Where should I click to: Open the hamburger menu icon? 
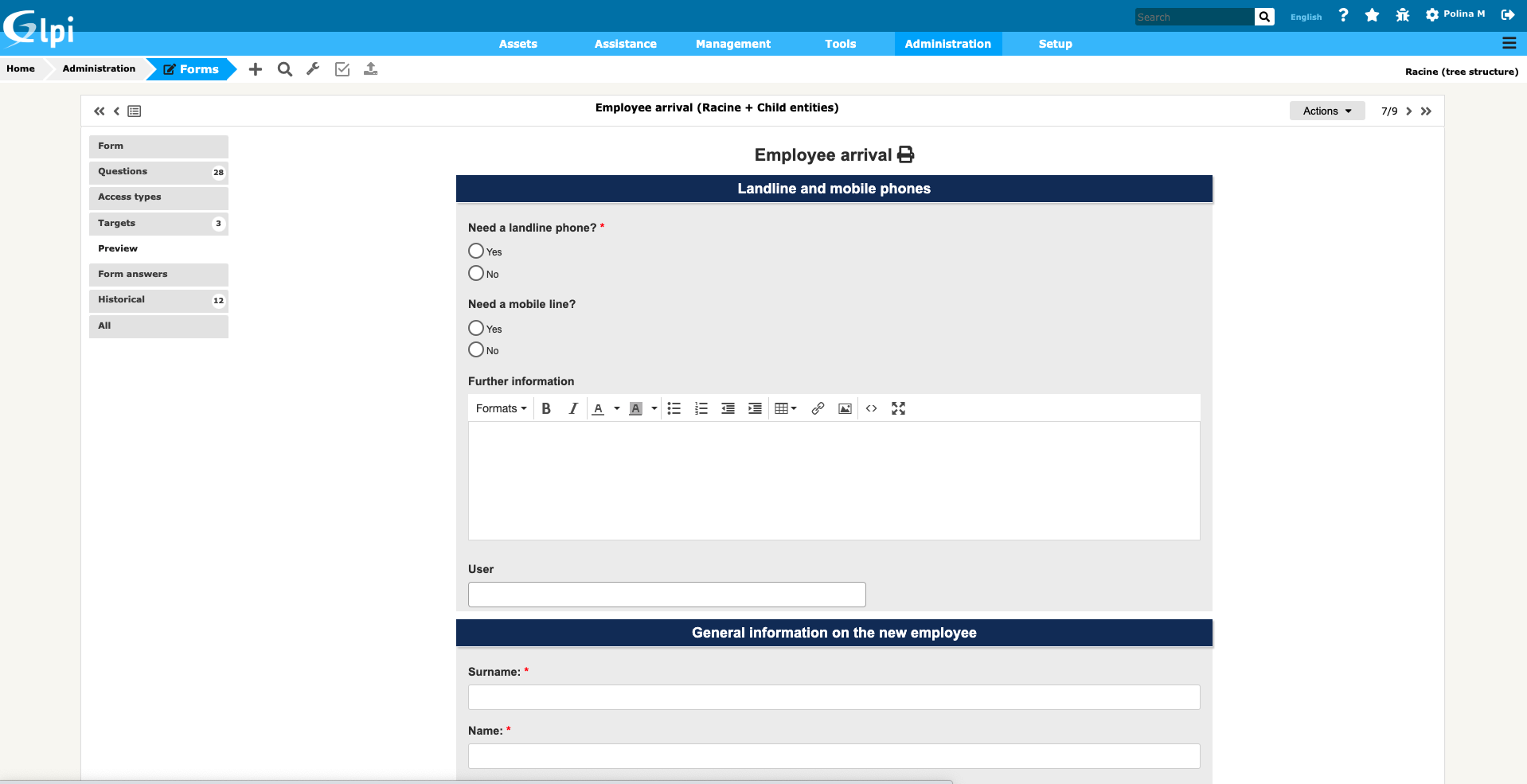(1509, 43)
